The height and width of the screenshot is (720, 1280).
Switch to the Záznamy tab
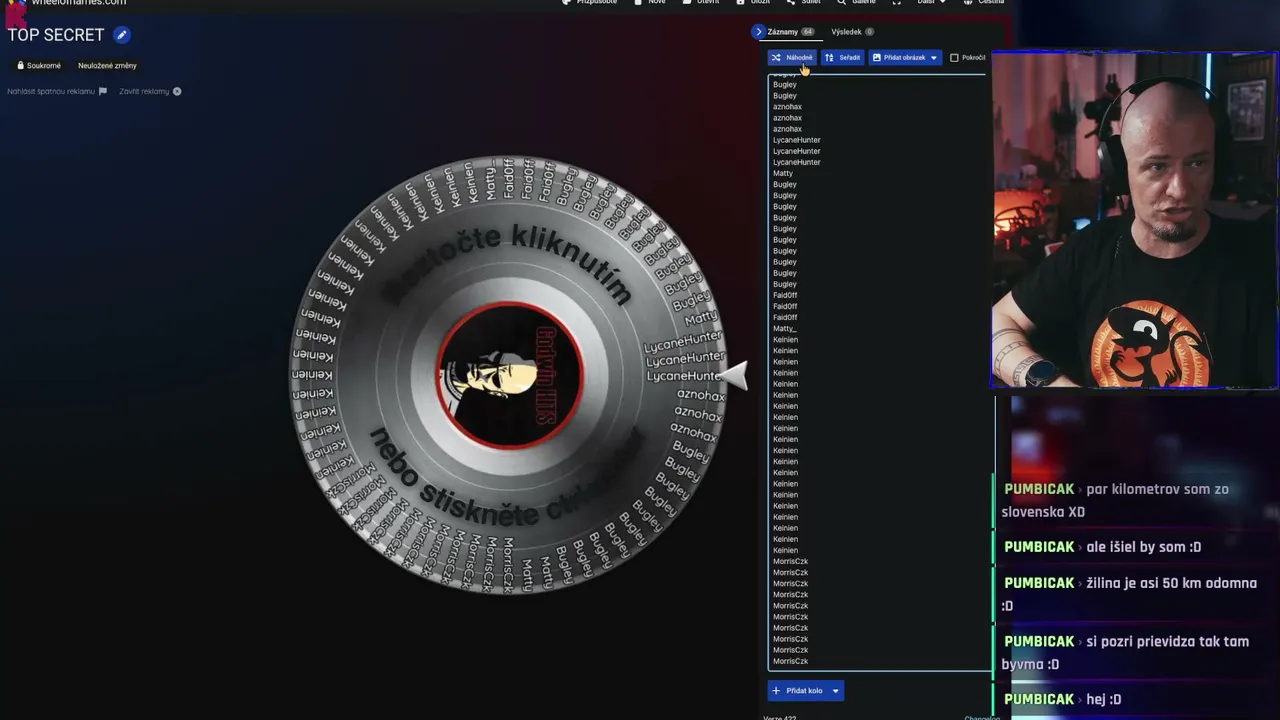pyautogui.click(x=790, y=32)
